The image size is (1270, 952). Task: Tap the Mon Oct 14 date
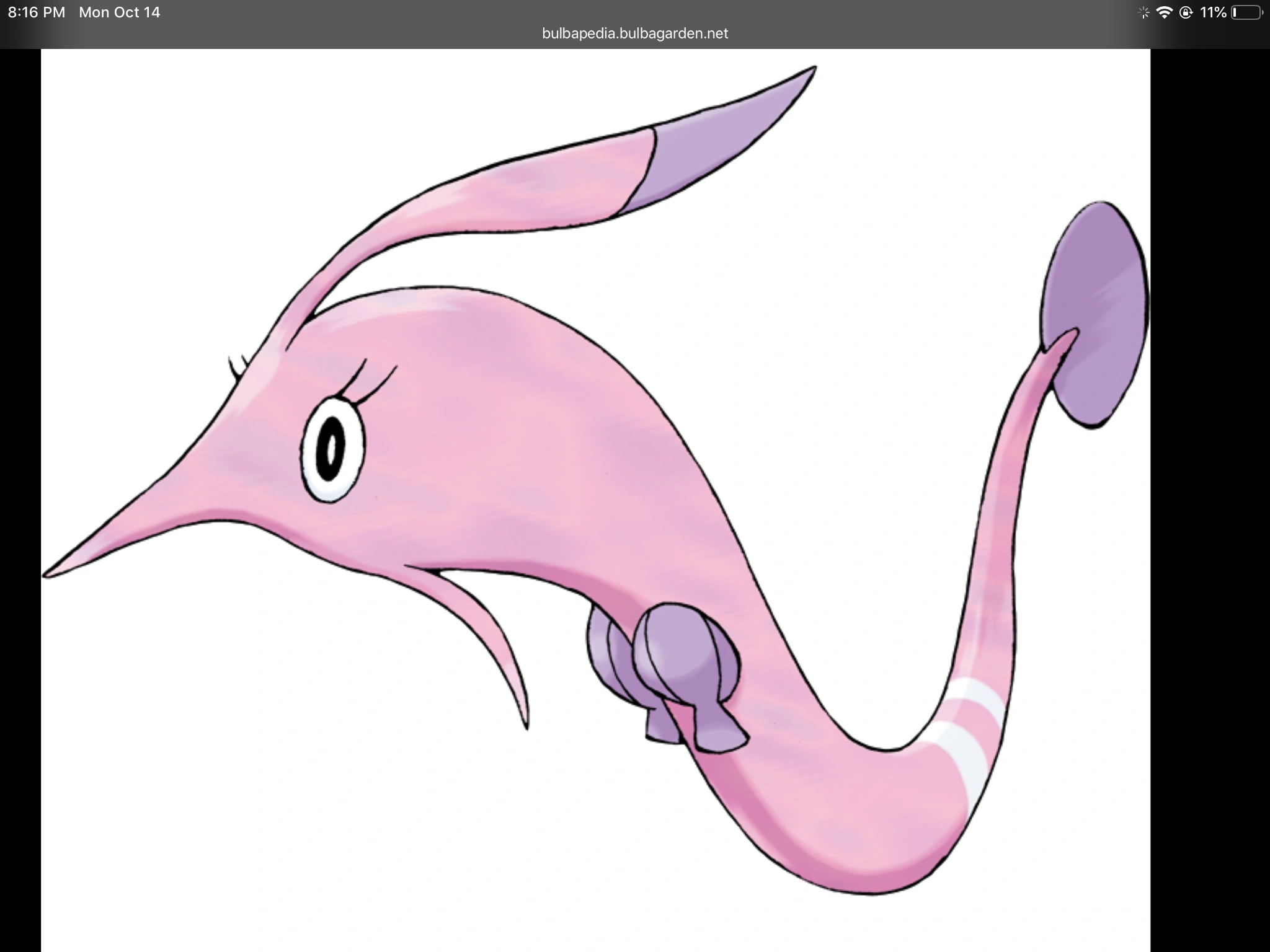(x=119, y=12)
